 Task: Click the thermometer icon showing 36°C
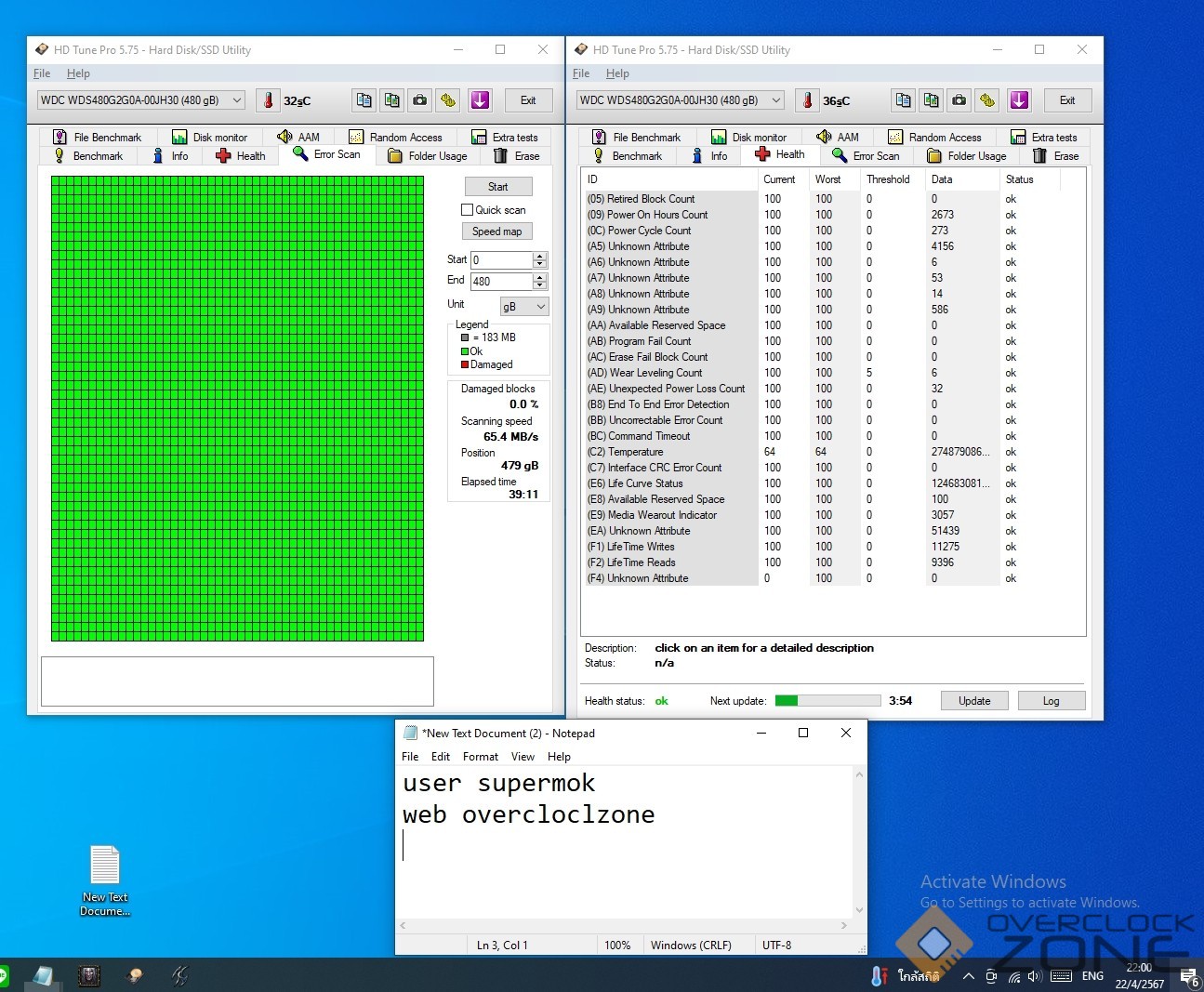click(x=807, y=100)
